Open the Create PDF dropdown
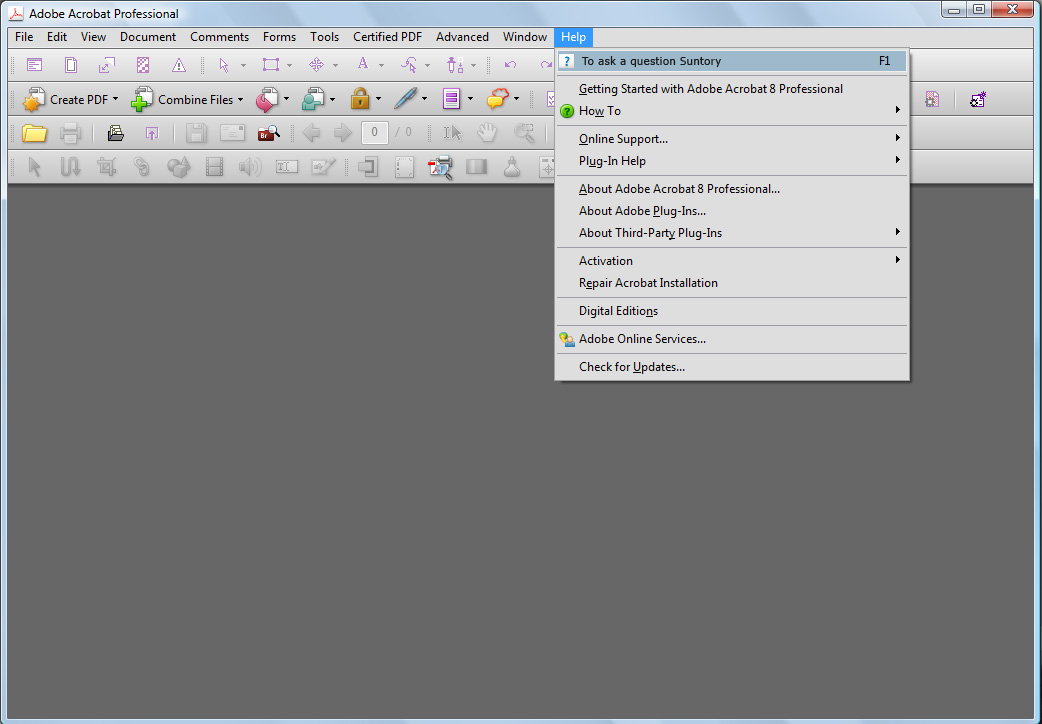1042x724 pixels. (70, 100)
